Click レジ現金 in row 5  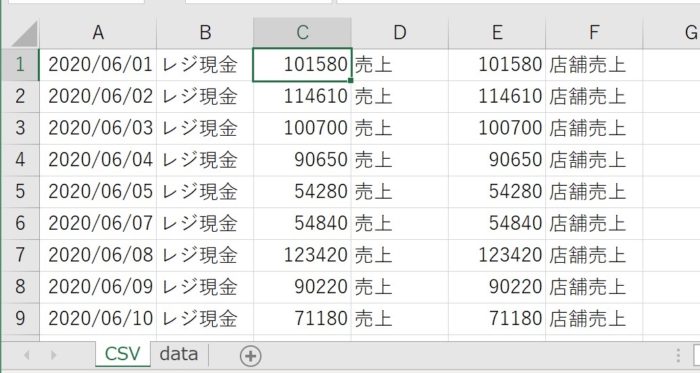[205, 191]
